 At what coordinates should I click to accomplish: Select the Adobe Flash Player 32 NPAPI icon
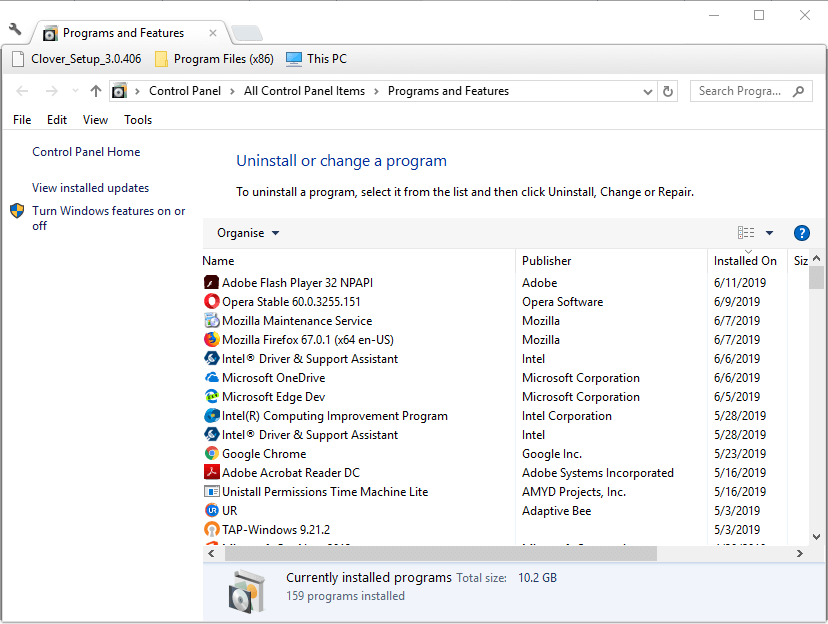tap(211, 282)
